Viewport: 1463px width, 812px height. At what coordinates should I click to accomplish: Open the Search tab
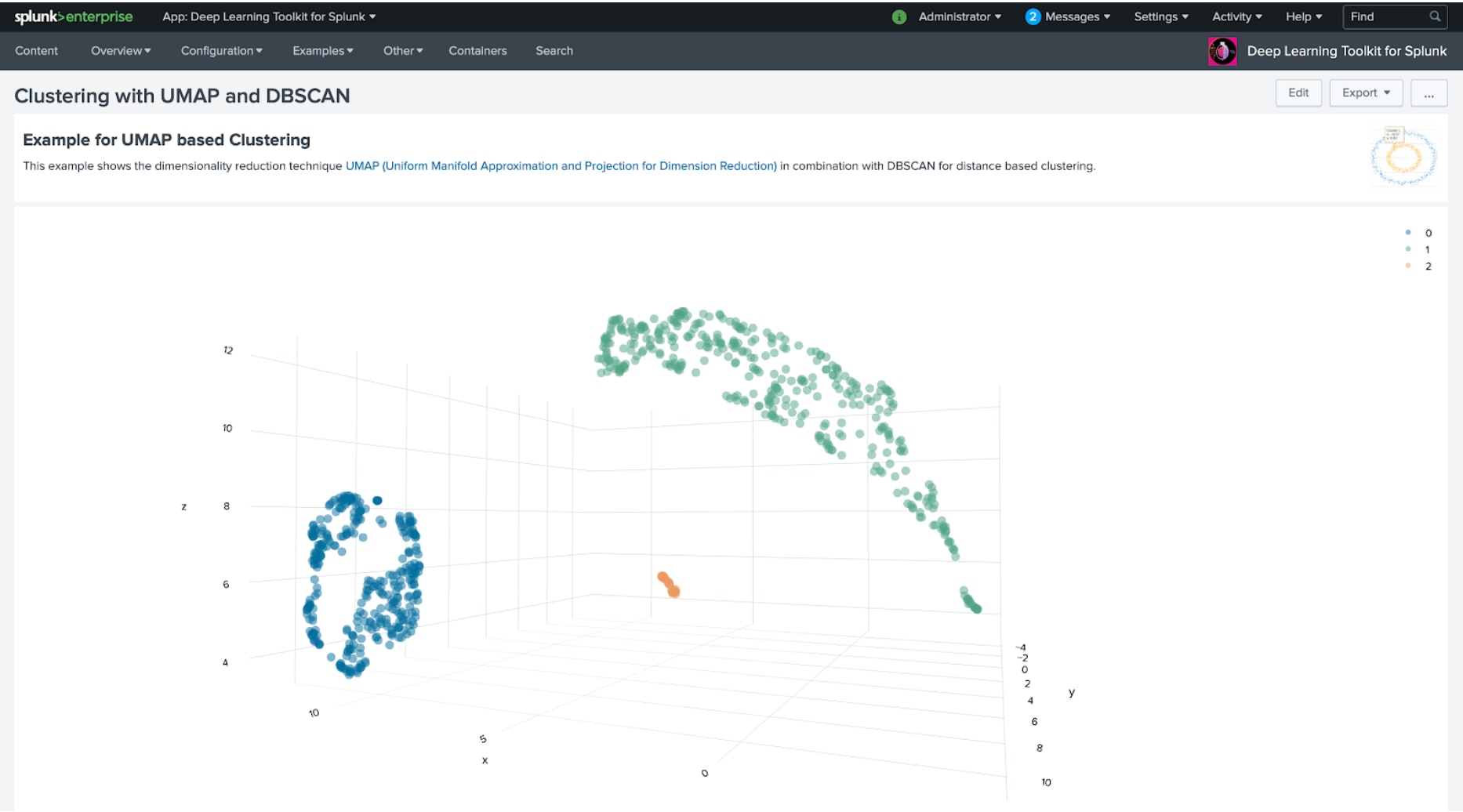click(x=554, y=51)
